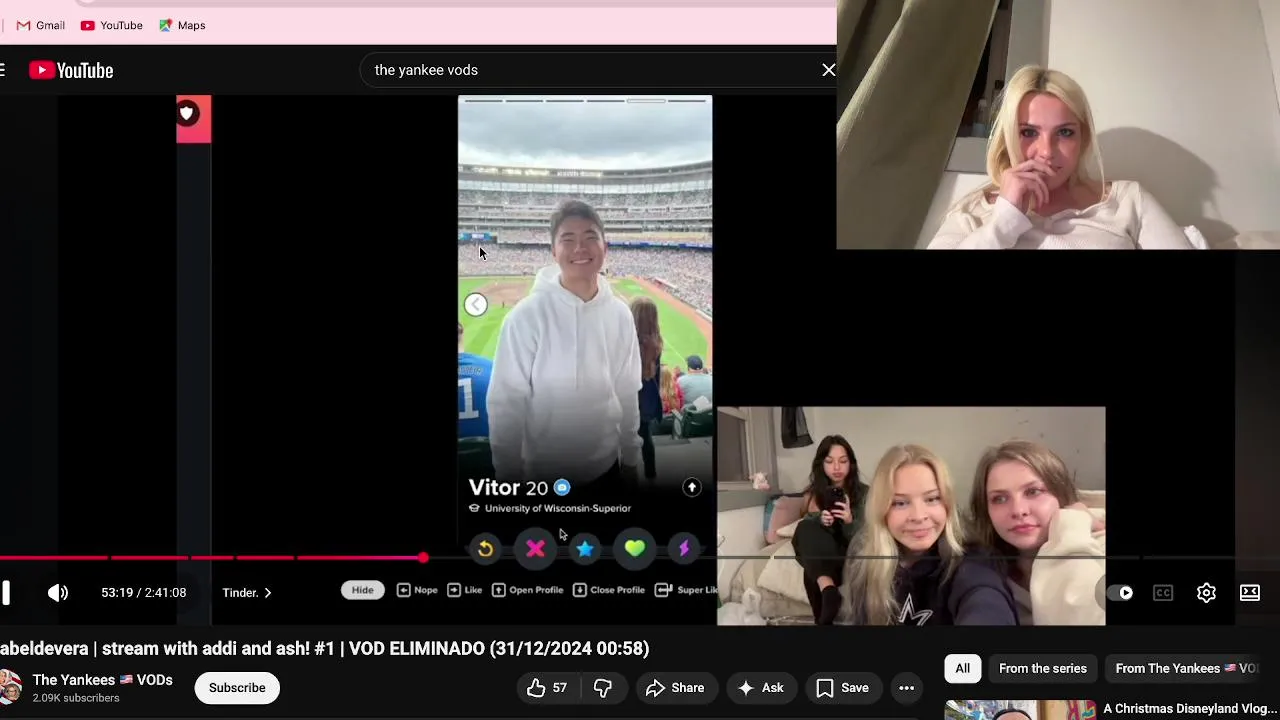Select the 'From the series' chip
1280x720 pixels.
pos(1042,669)
